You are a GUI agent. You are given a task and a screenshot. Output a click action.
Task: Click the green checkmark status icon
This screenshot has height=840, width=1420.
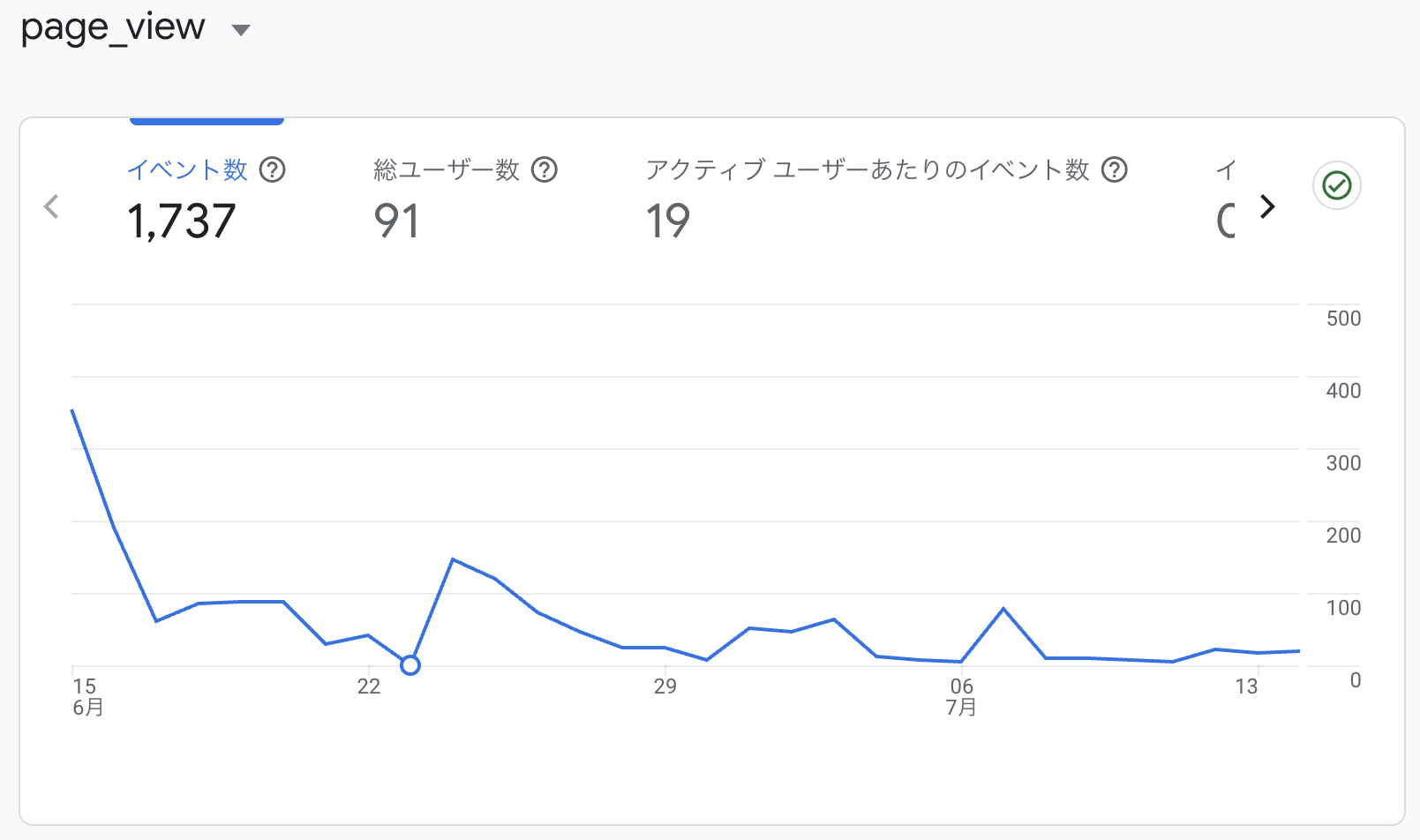(1337, 185)
